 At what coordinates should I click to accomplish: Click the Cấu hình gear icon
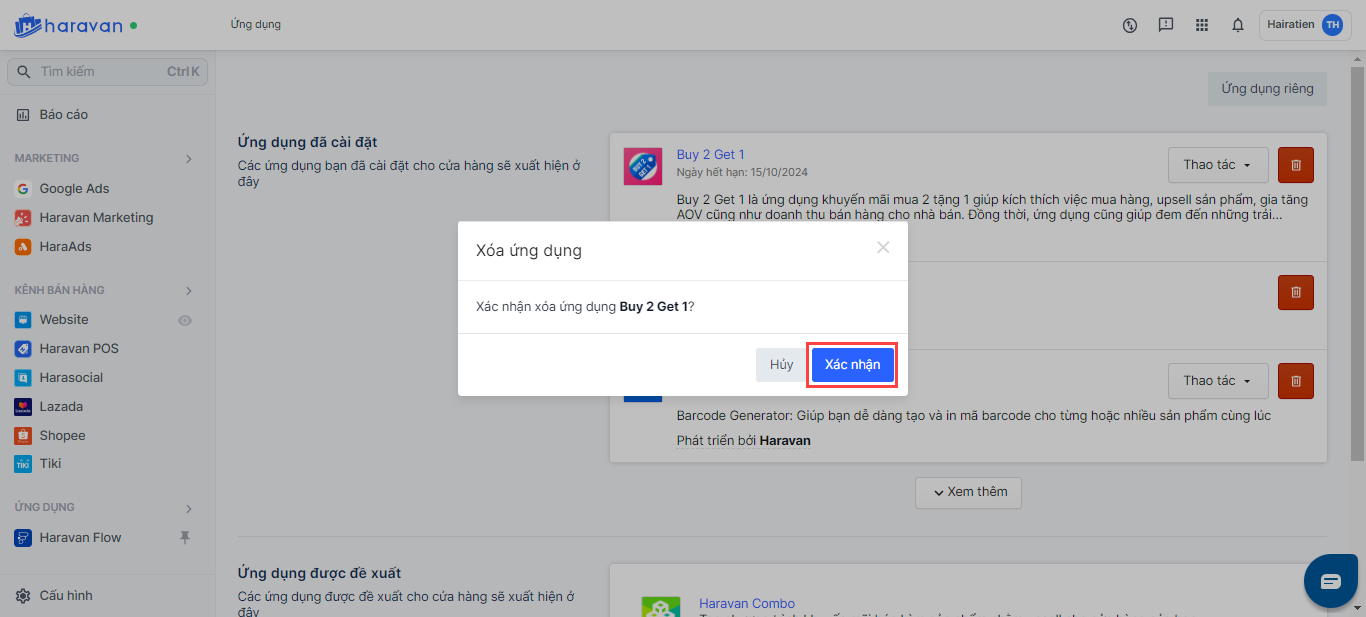pyautogui.click(x=22, y=596)
